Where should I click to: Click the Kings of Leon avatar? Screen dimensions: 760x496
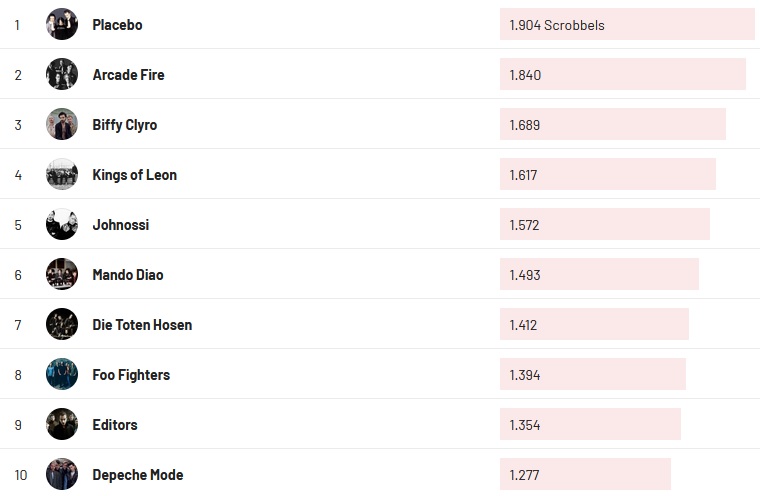click(x=62, y=174)
